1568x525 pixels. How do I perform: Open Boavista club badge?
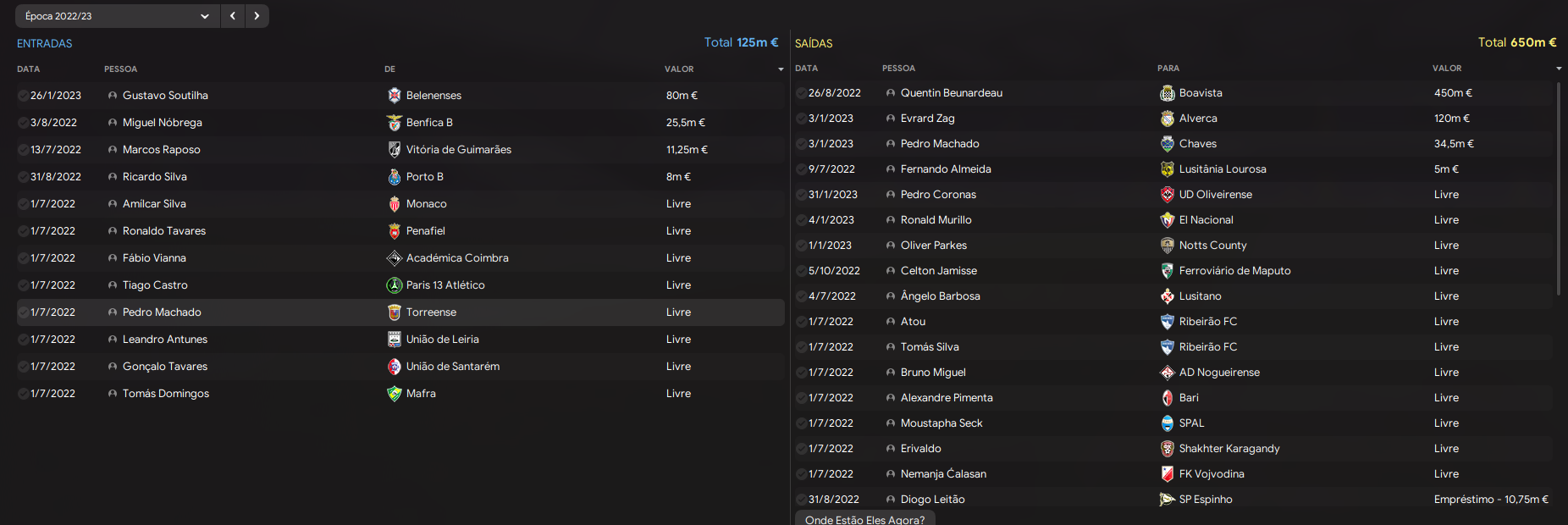point(1168,93)
